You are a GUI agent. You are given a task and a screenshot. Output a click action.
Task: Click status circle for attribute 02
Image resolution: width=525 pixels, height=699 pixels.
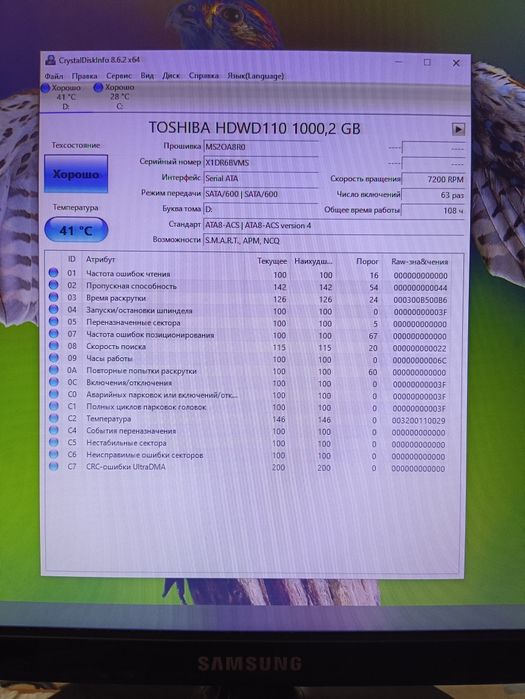53,285
